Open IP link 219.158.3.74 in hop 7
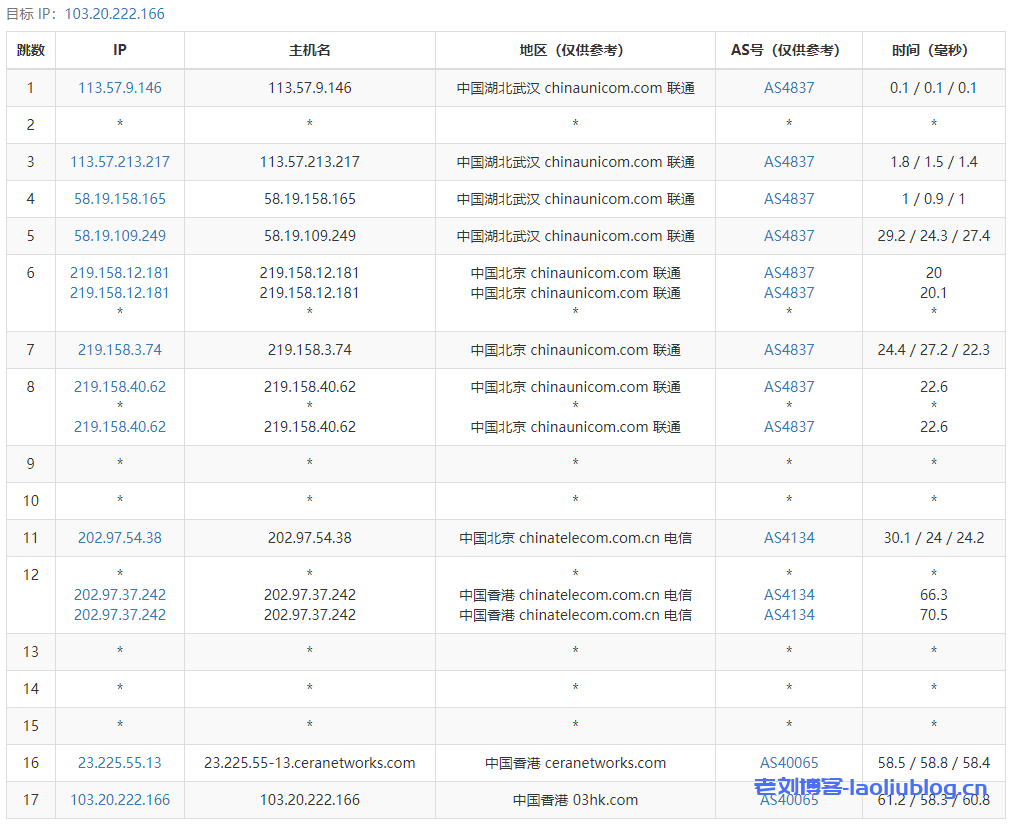 tap(120, 350)
